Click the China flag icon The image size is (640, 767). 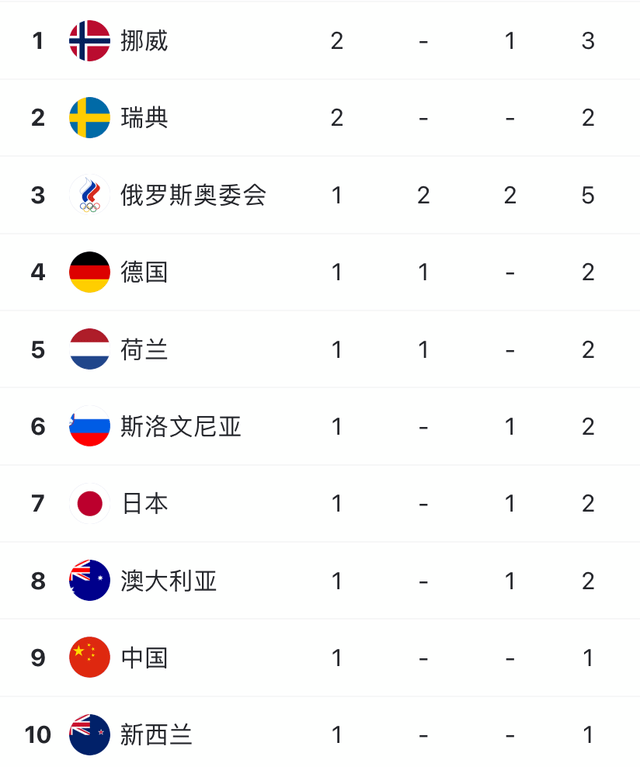tap(89, 657)
